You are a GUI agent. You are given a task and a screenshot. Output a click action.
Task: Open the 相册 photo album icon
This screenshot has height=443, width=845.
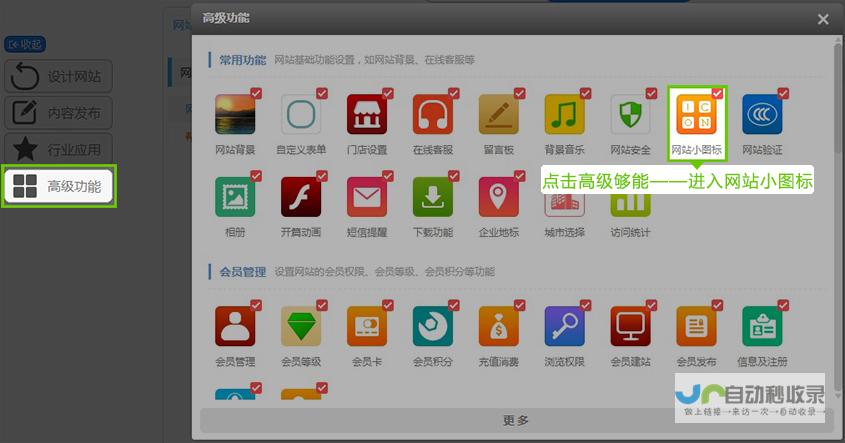click(235, 197)
